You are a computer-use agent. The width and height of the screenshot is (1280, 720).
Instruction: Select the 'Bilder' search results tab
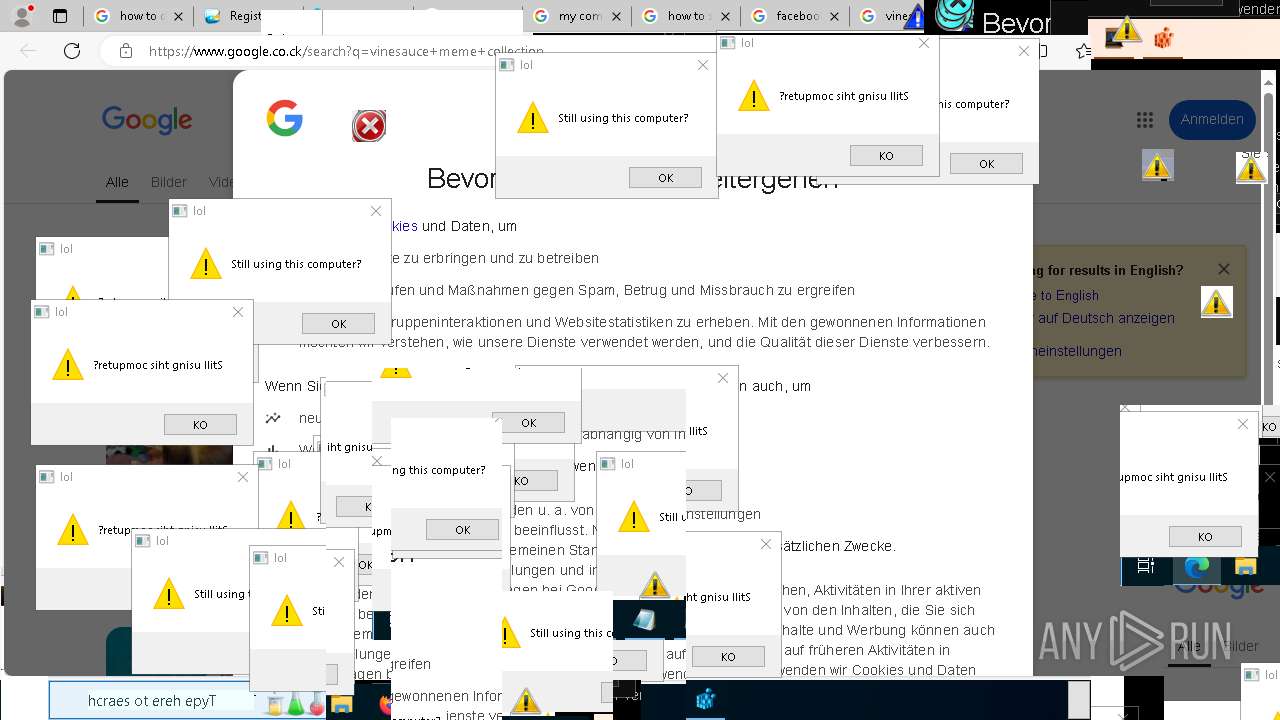pyautogui.click(x=169, y=182)
